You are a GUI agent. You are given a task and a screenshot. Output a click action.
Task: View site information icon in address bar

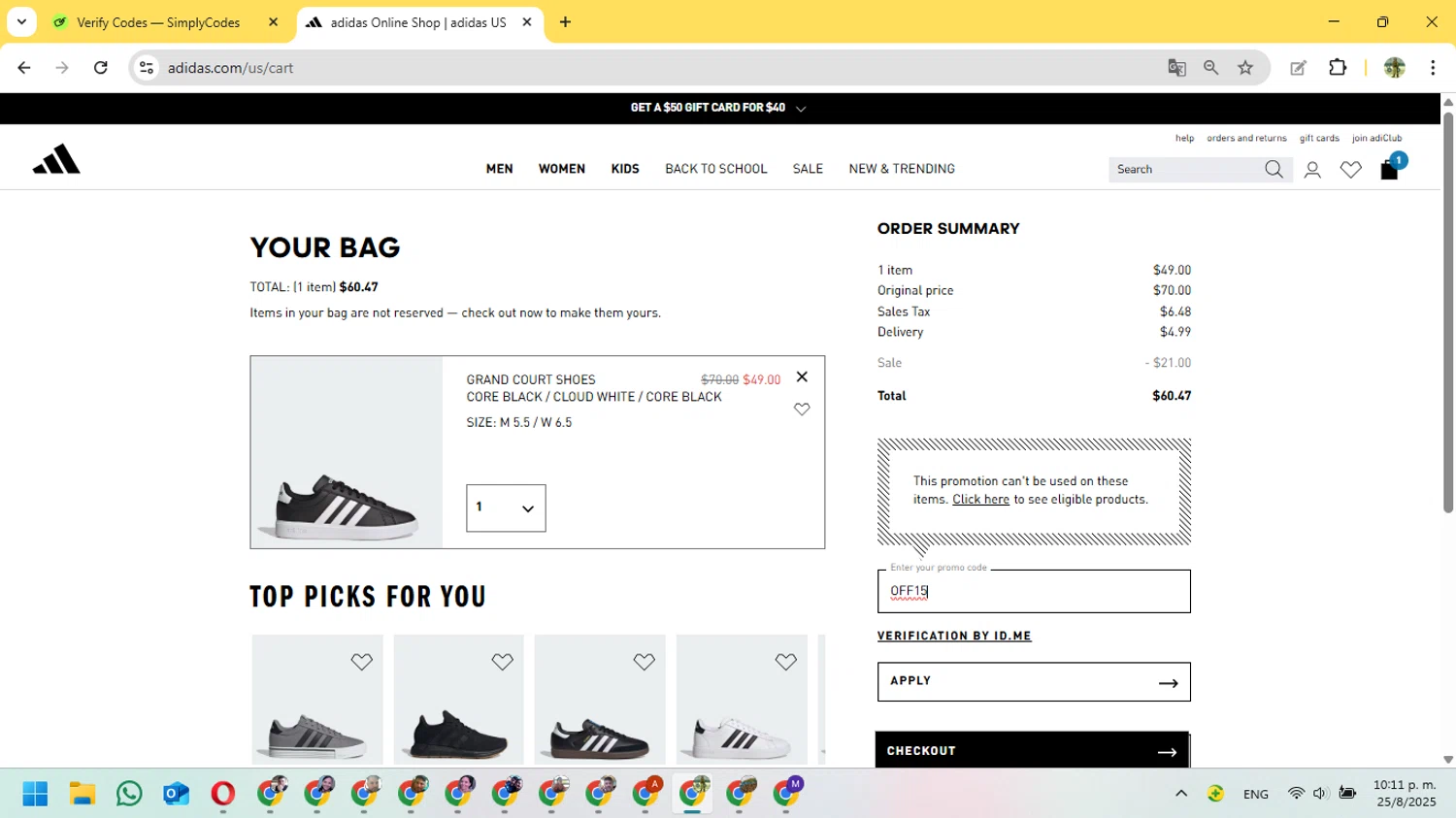tap(147, 68)
